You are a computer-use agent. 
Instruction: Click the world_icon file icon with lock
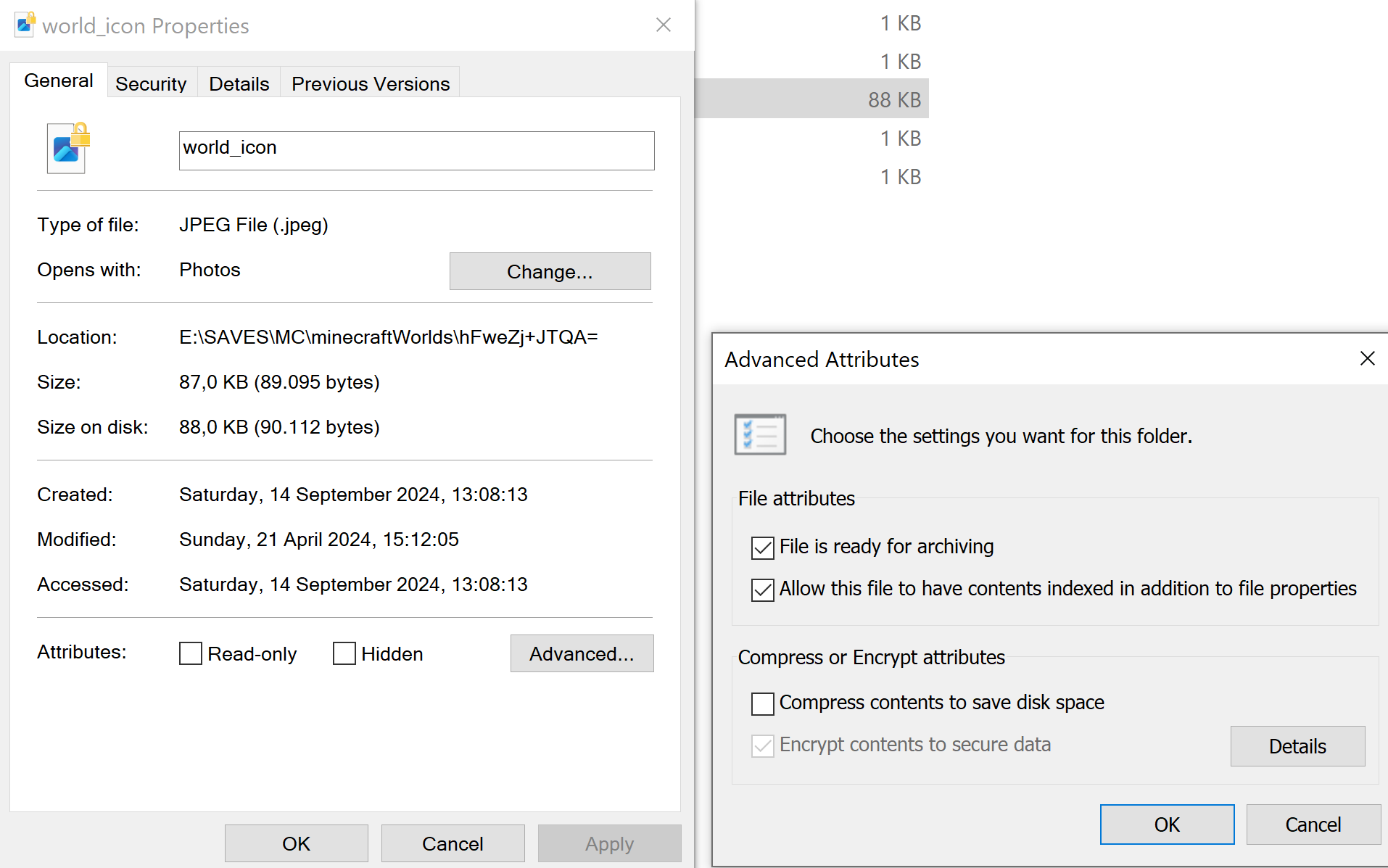point(67,148)
